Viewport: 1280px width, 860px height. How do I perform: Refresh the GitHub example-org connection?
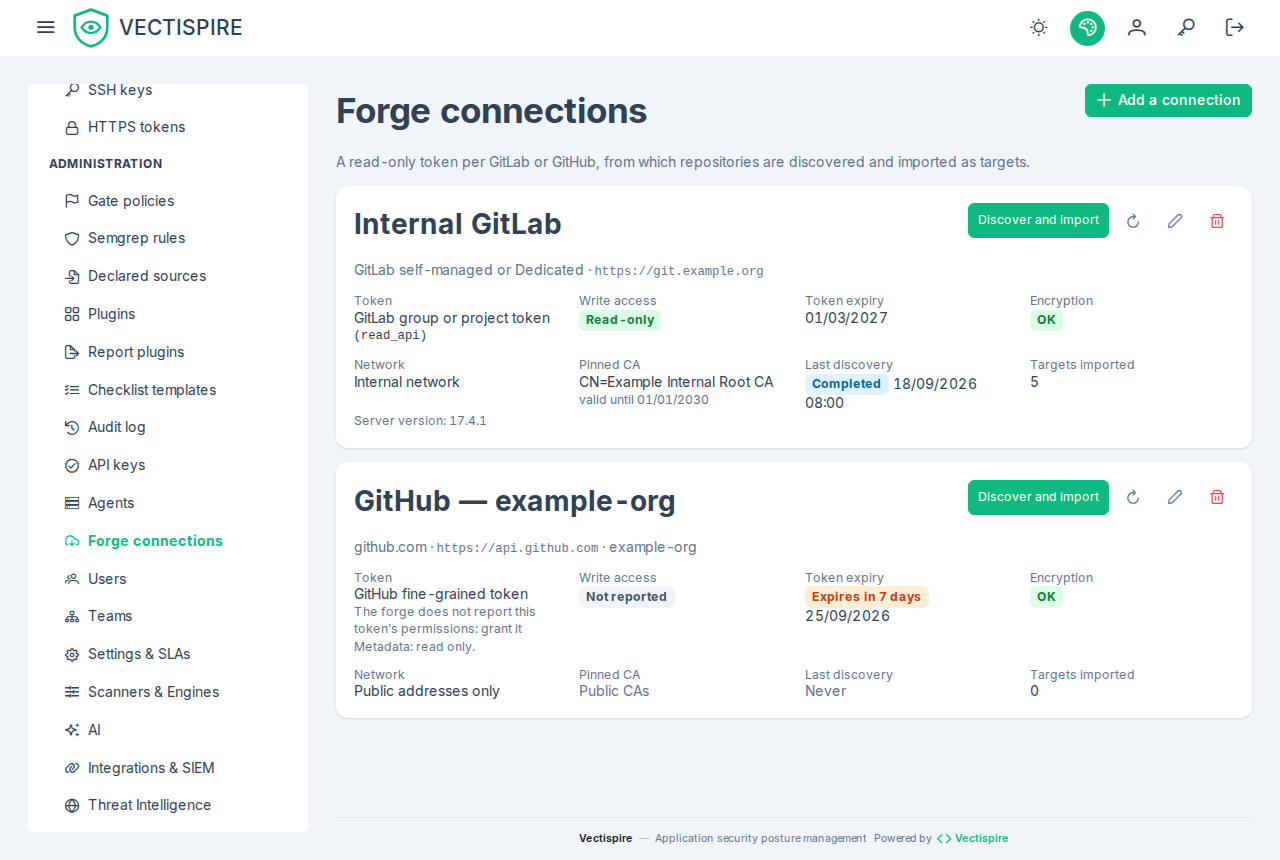[1133, 497]
